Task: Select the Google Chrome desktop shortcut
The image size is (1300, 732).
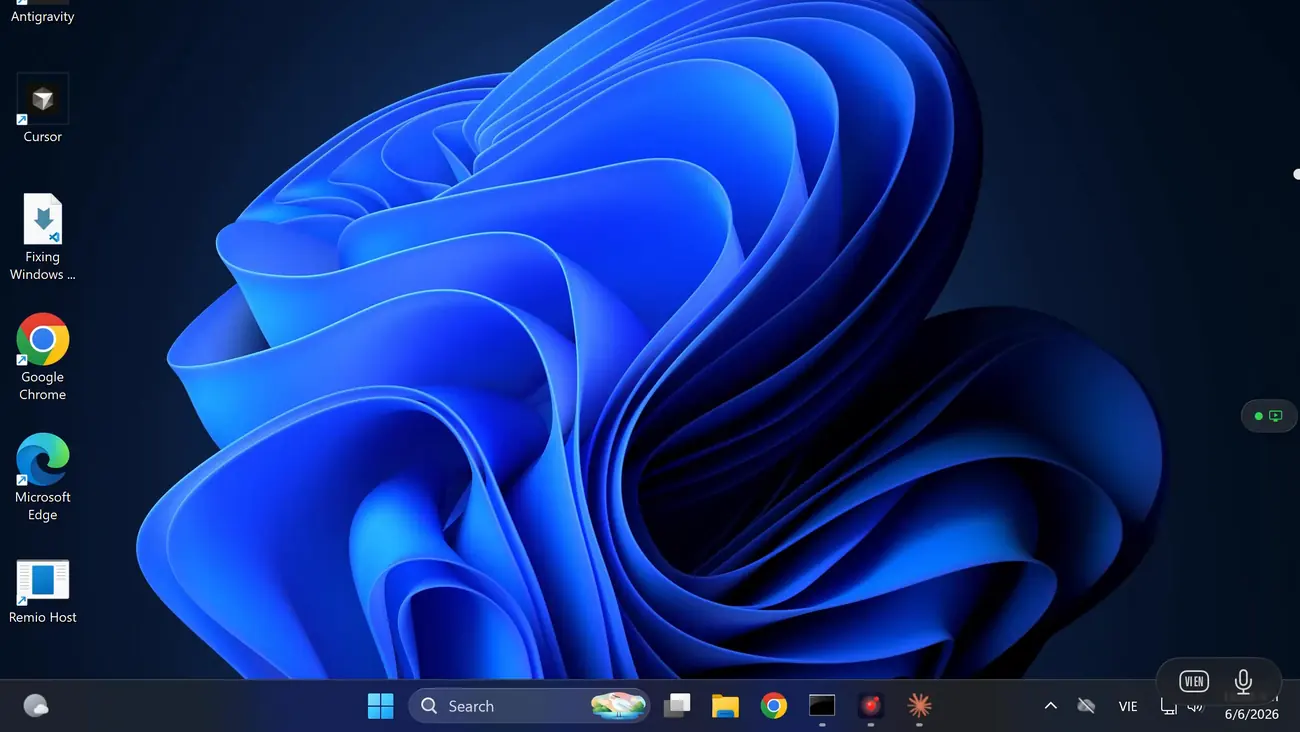Action: 42,357
